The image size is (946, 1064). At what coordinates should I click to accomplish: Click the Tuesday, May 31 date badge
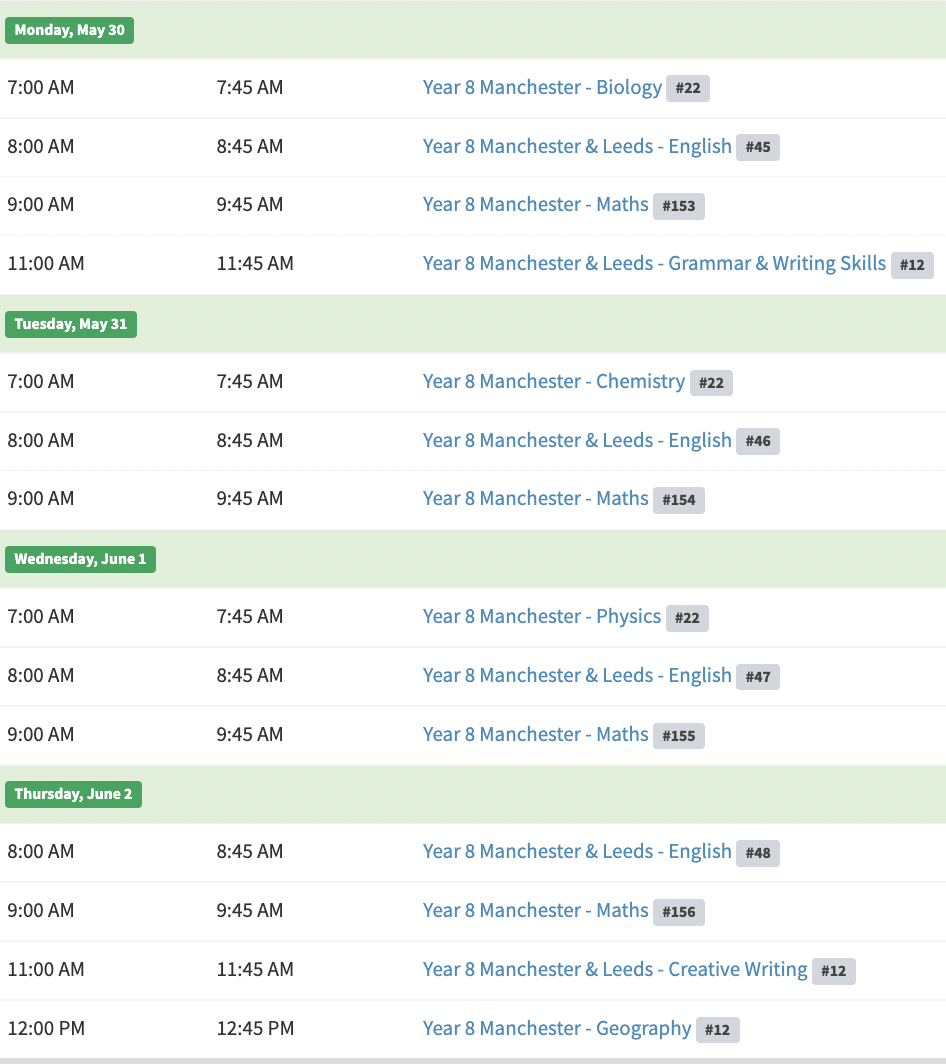tap(71, 324)
